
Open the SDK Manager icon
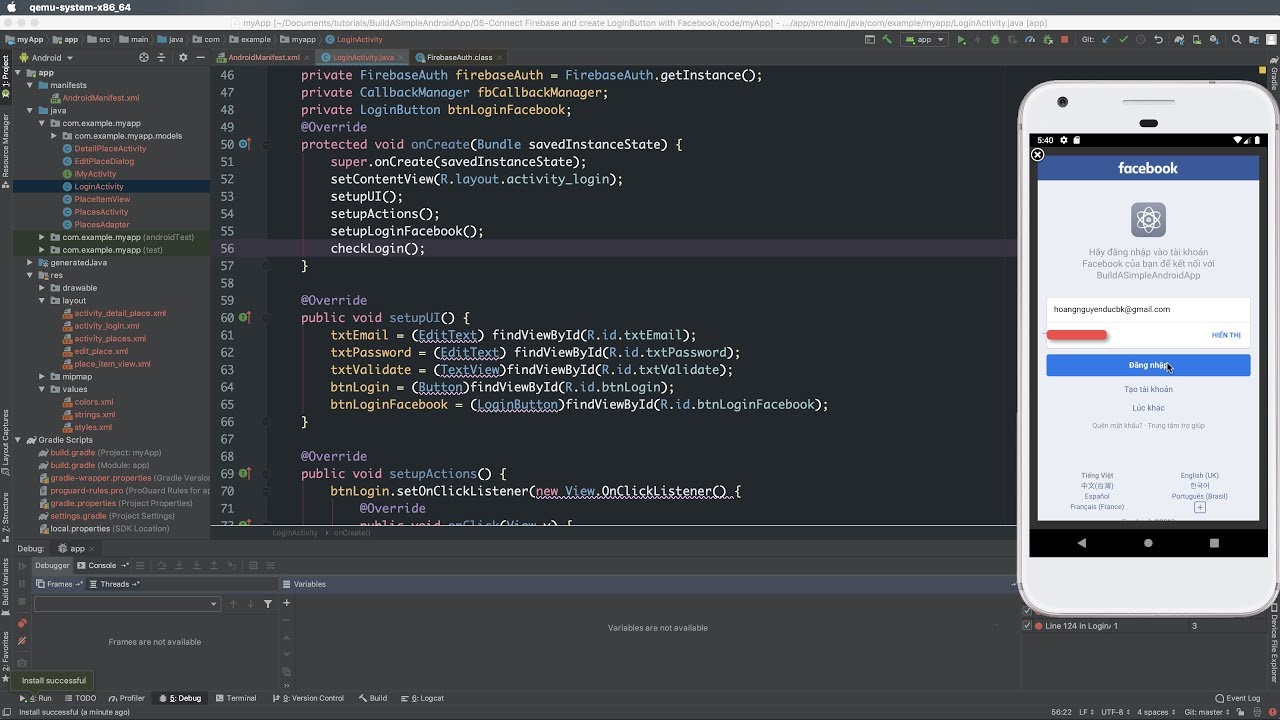(1214, 40)
